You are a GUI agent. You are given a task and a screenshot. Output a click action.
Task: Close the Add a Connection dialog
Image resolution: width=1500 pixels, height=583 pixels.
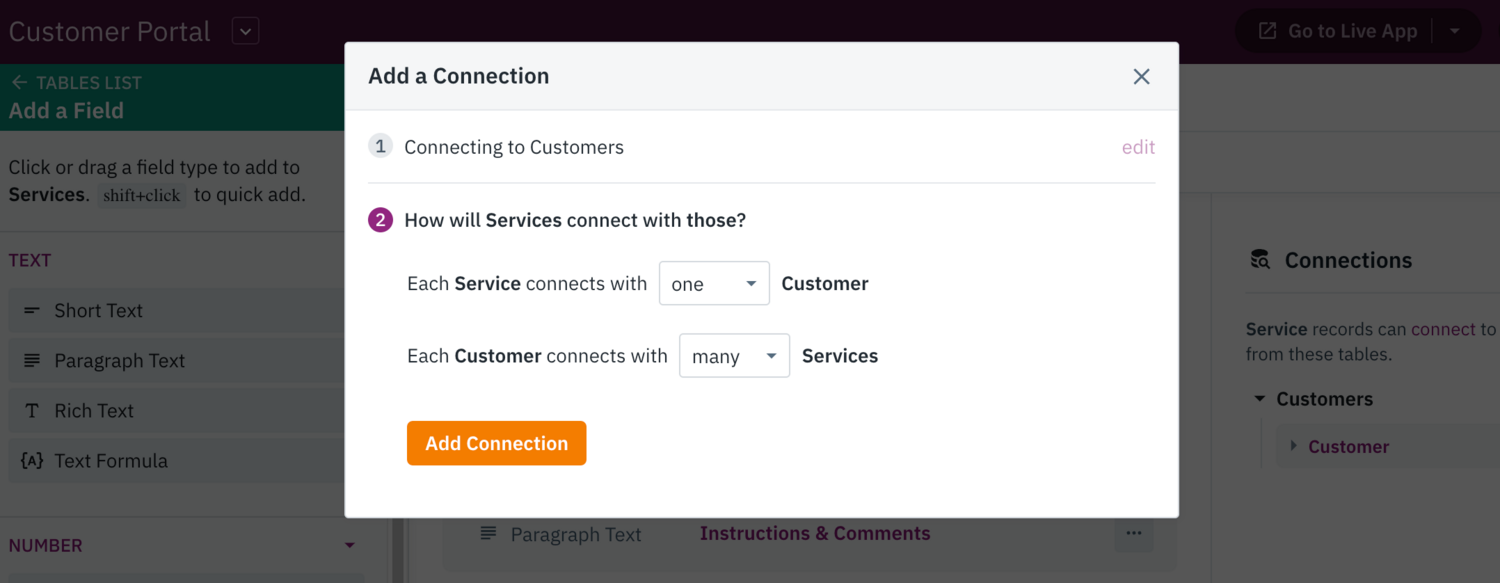click(x=1141, y=77)
